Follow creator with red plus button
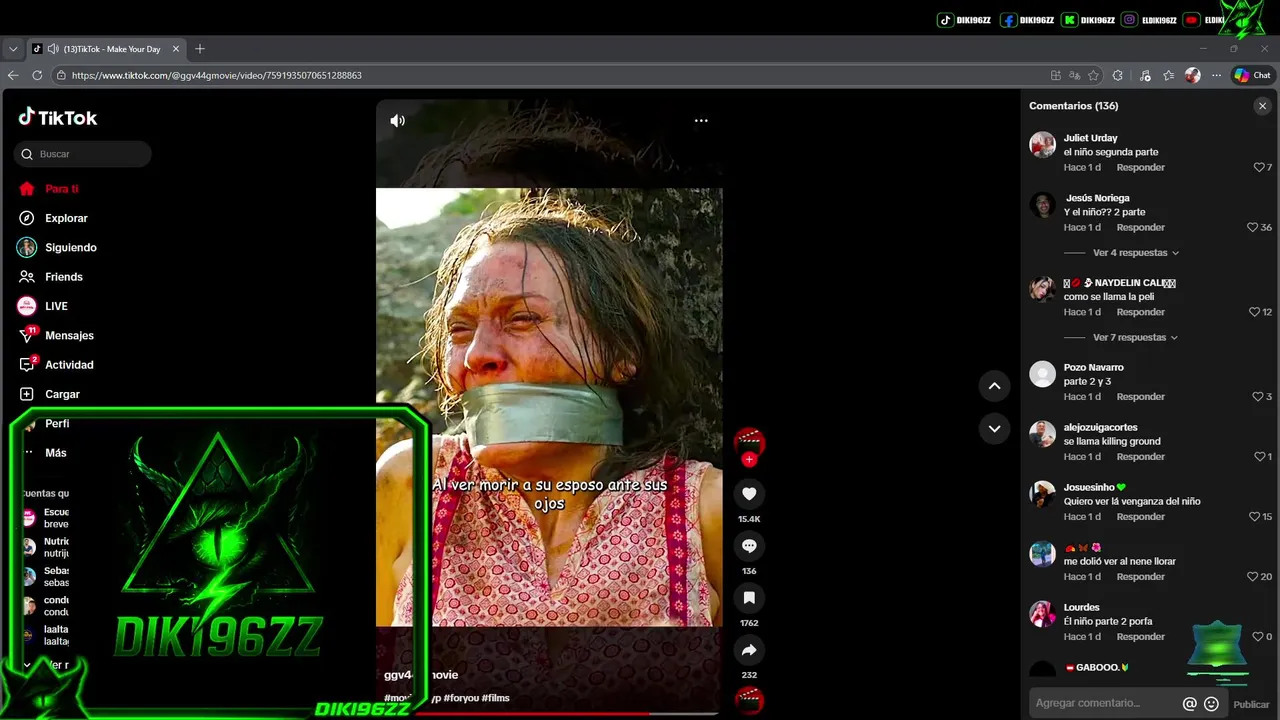This screenshot has width=1280, height=720. tap(749, 460)
